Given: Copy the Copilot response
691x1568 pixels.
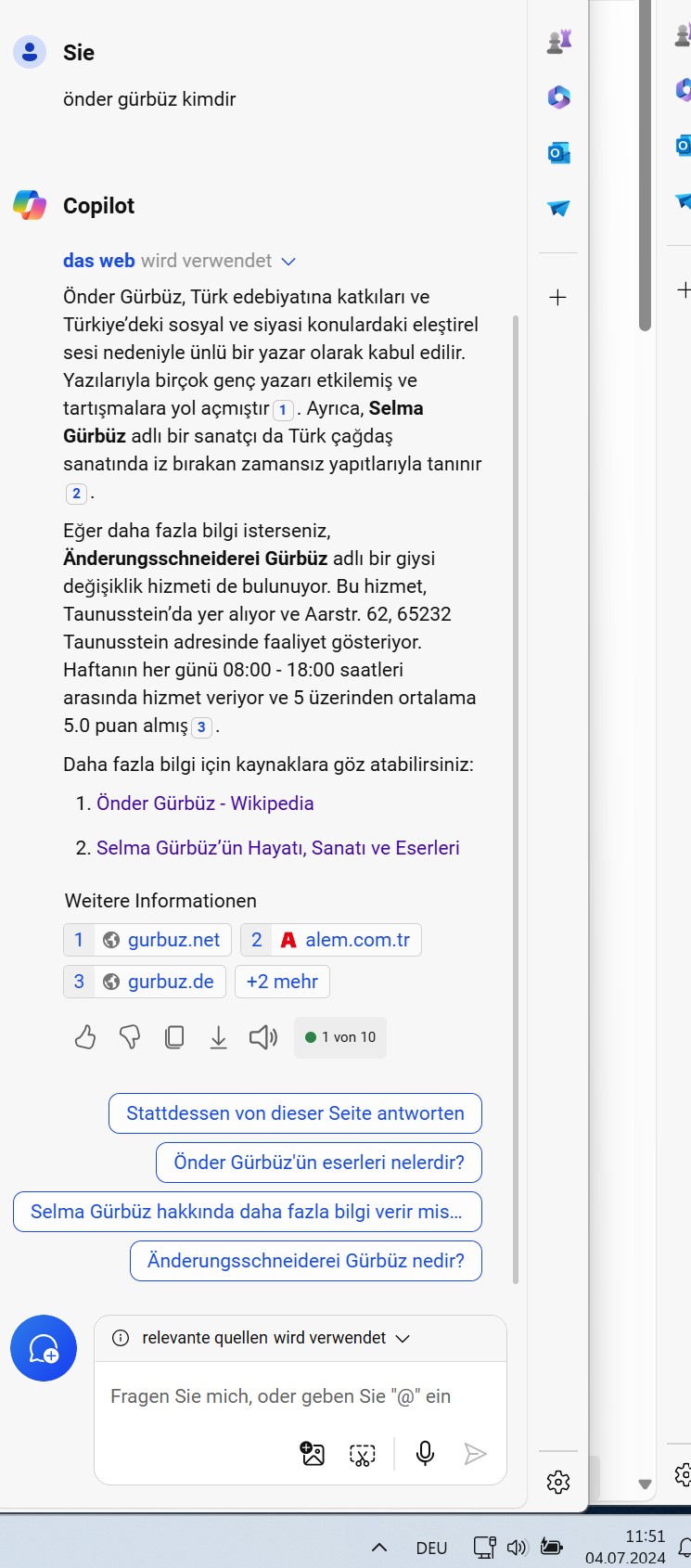Looking at the screenshot, I should pyautogui.click(x=174, y=1037).
